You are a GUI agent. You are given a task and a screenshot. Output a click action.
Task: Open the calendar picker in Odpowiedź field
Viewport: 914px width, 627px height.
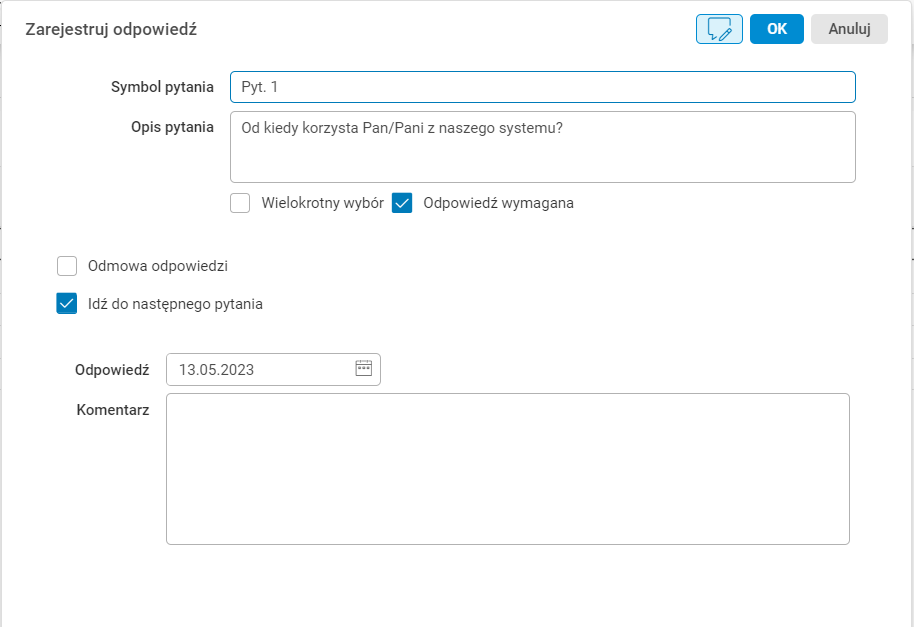(363, 369)
